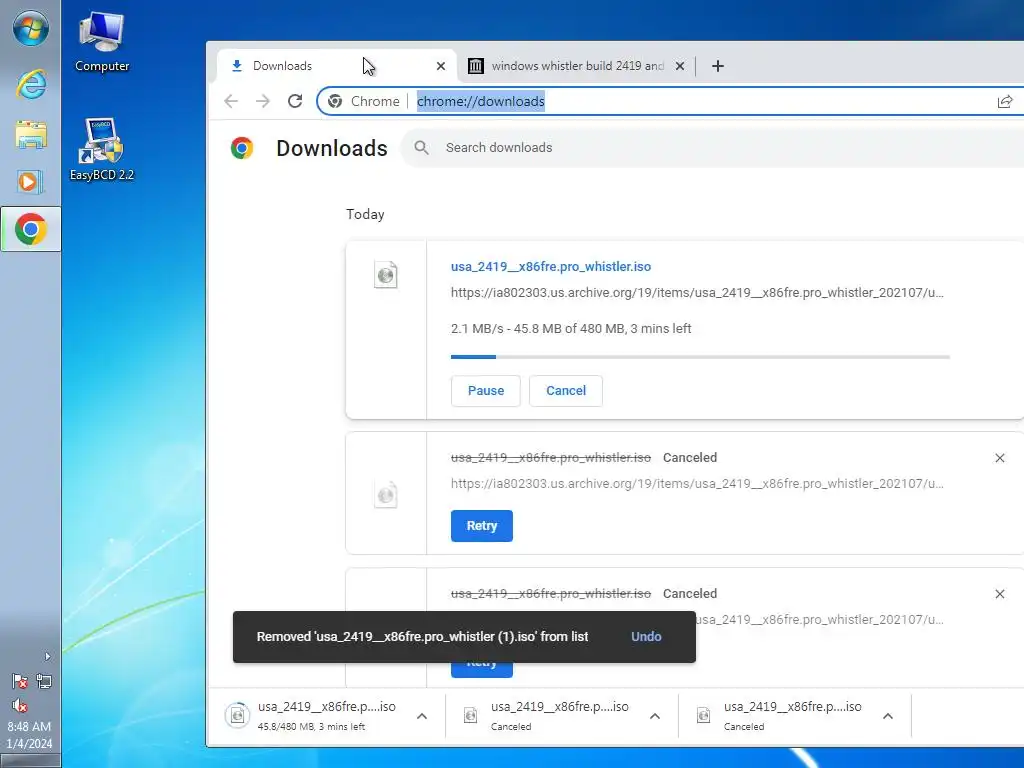Cancel the active ISO download
This screenshot has width=1024, height=768.
[566, 391]
